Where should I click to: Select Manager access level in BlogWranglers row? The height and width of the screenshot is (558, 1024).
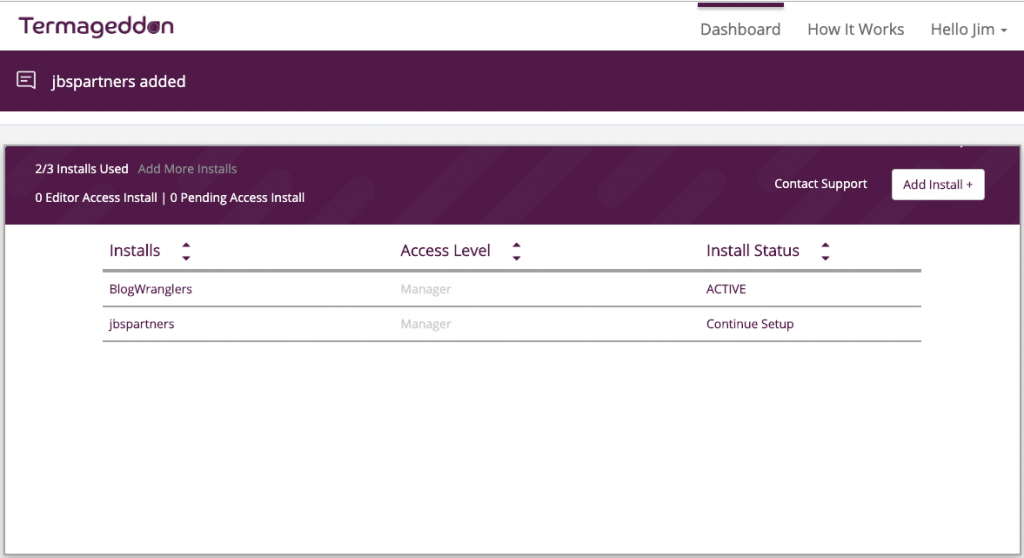[x=426, y=289]
